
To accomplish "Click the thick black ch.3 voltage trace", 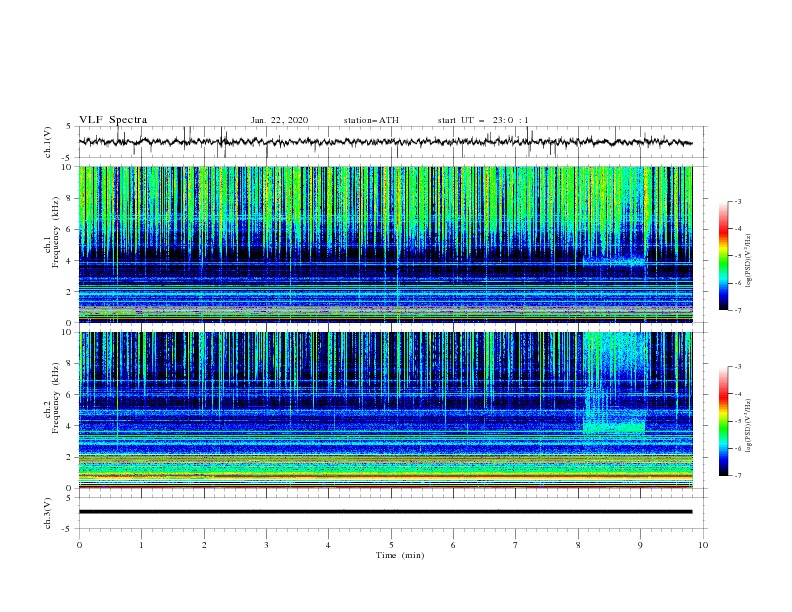I will click(x=385, y=512).
